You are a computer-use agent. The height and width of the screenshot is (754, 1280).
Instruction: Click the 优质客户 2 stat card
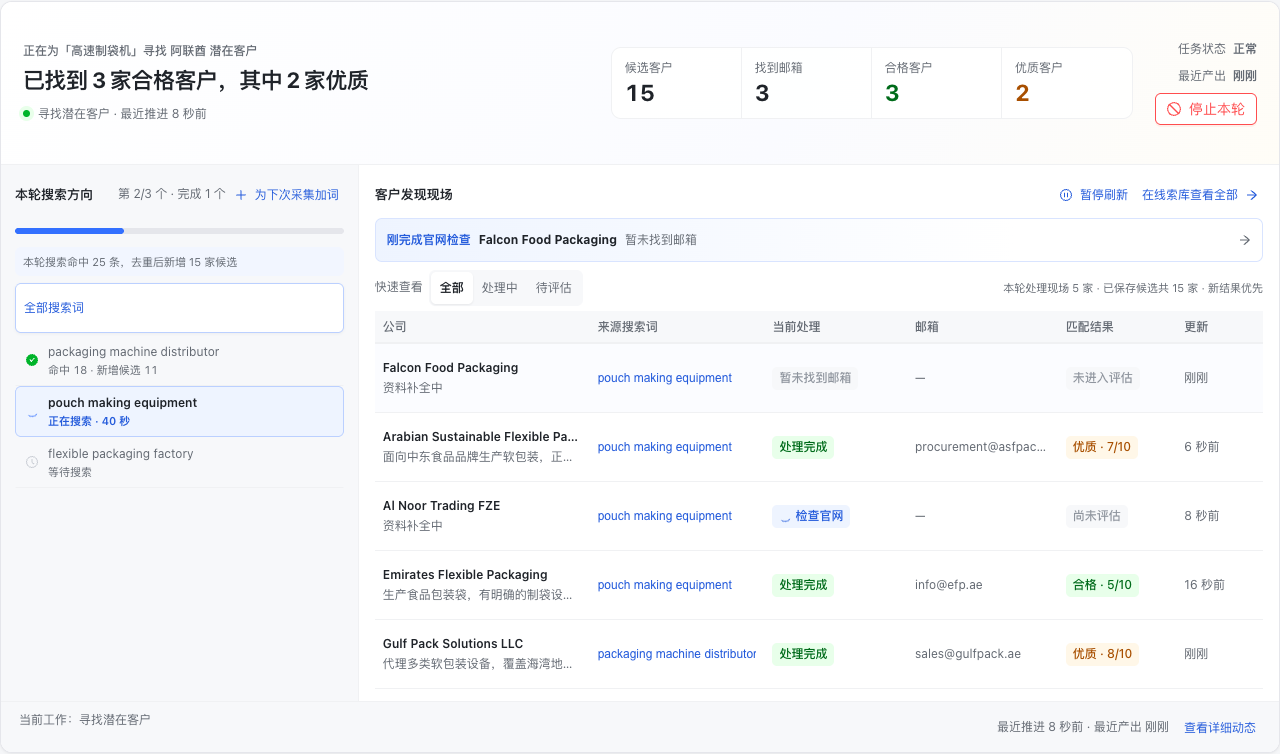coord(1067,83)
